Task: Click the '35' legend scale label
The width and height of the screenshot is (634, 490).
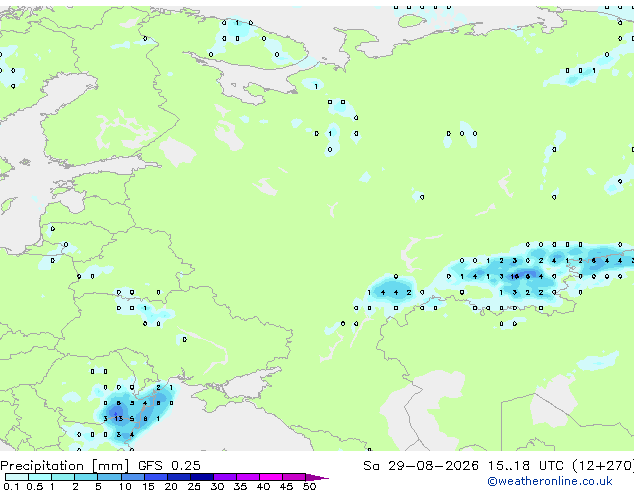Action: 240,486
